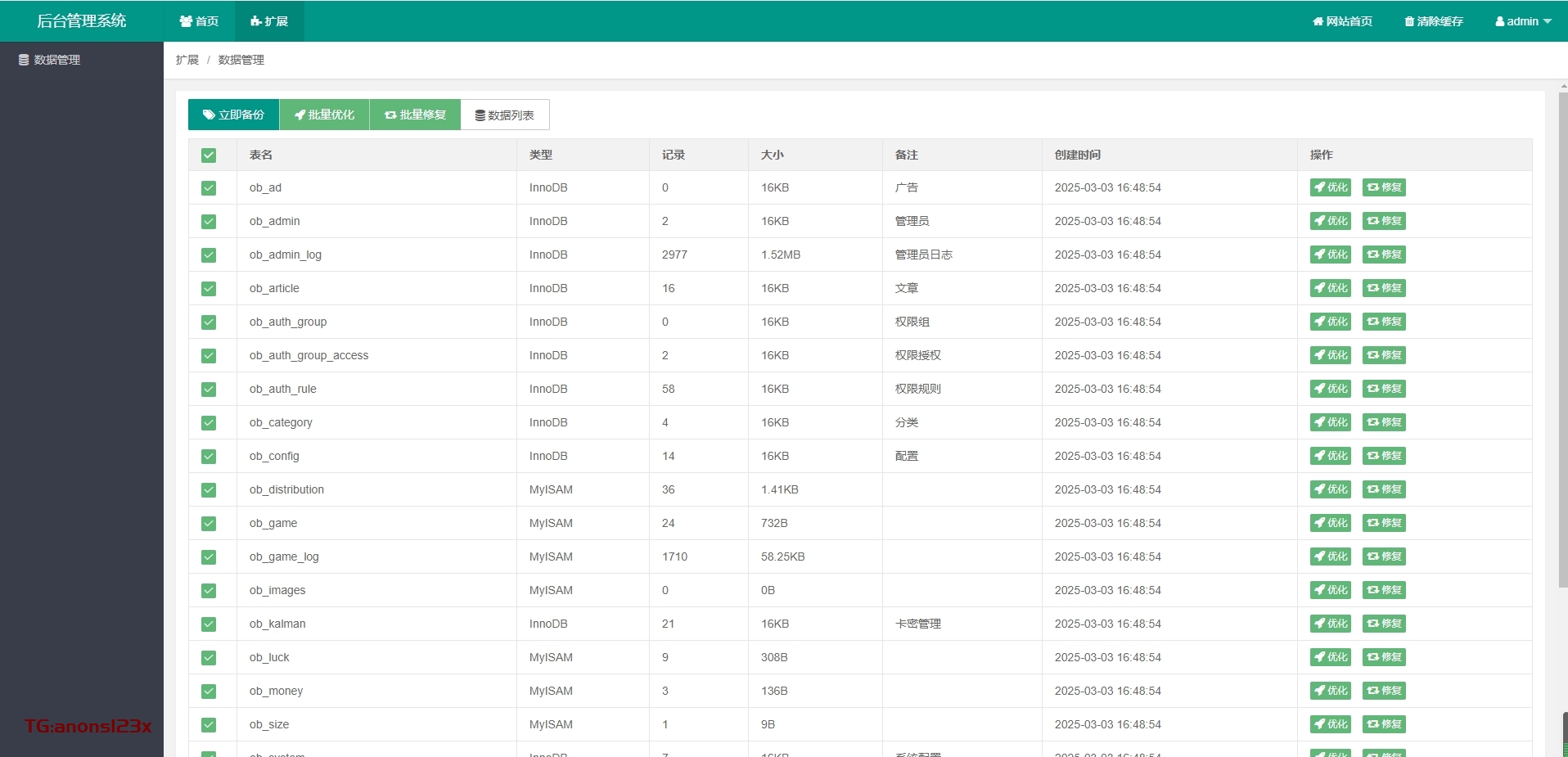Select the 扩展 extensions tab
This screenshot has height=757, width=1568.
point(269,21)
